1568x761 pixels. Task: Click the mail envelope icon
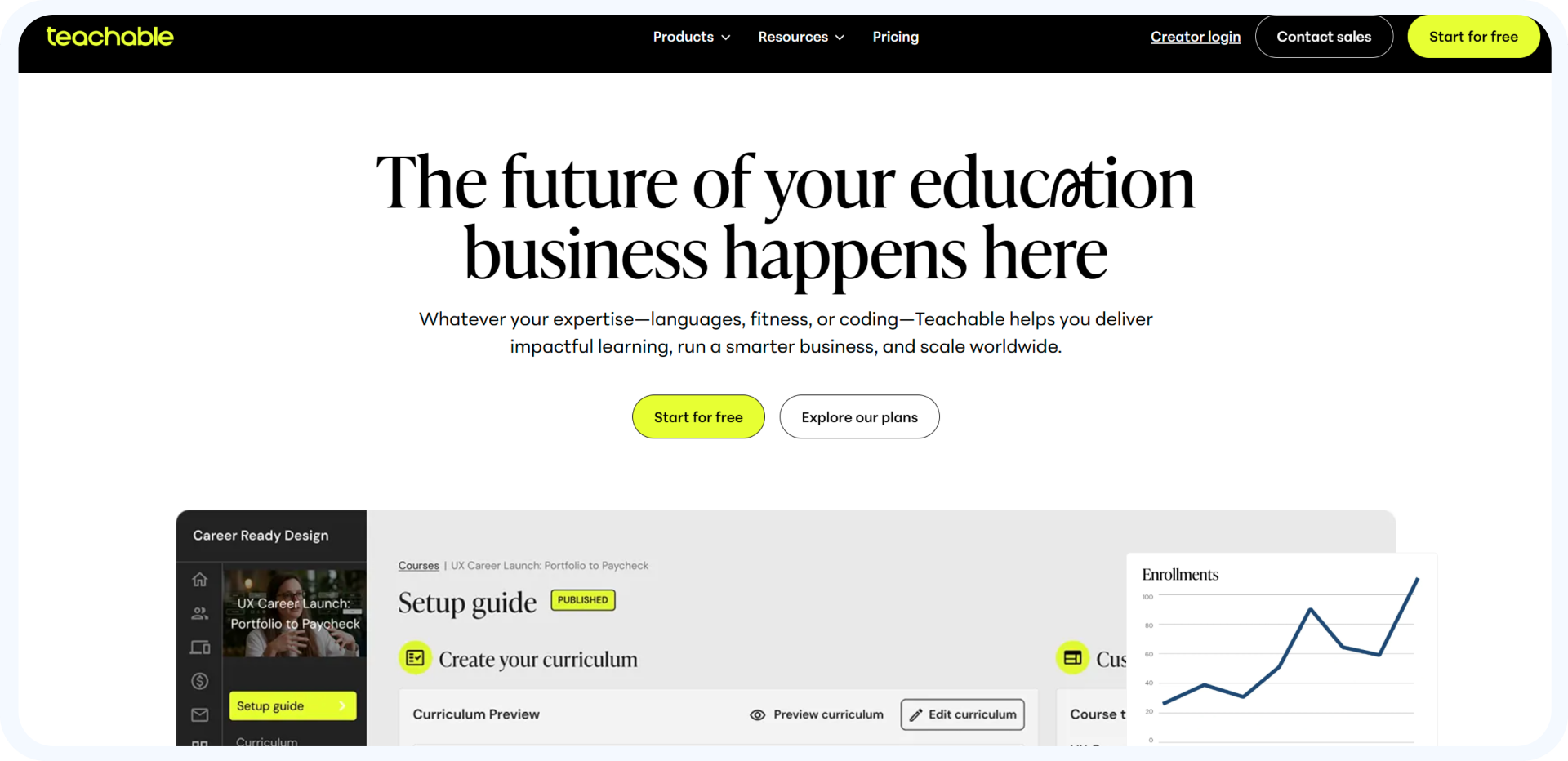(200, 715)
